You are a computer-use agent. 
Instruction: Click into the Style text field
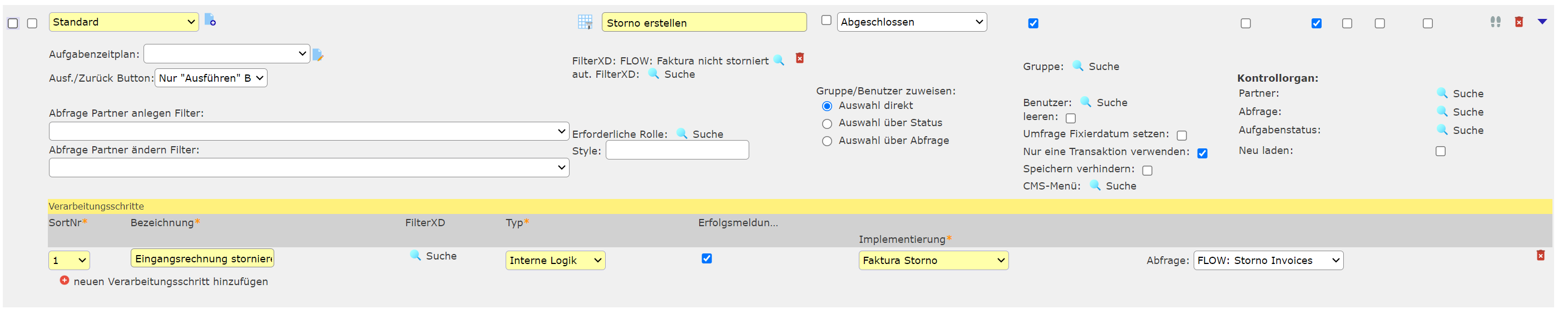tap(677, 150)
